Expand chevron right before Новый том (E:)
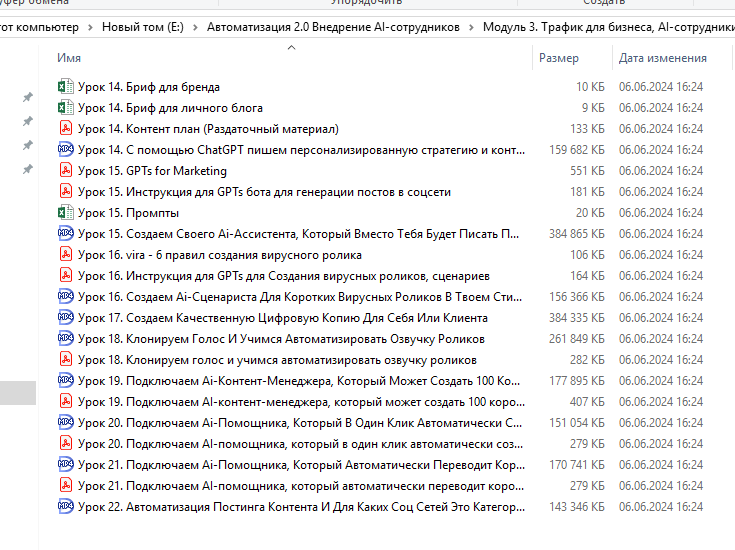This screenshot has width=735, height=550. [x=90, y=28]
